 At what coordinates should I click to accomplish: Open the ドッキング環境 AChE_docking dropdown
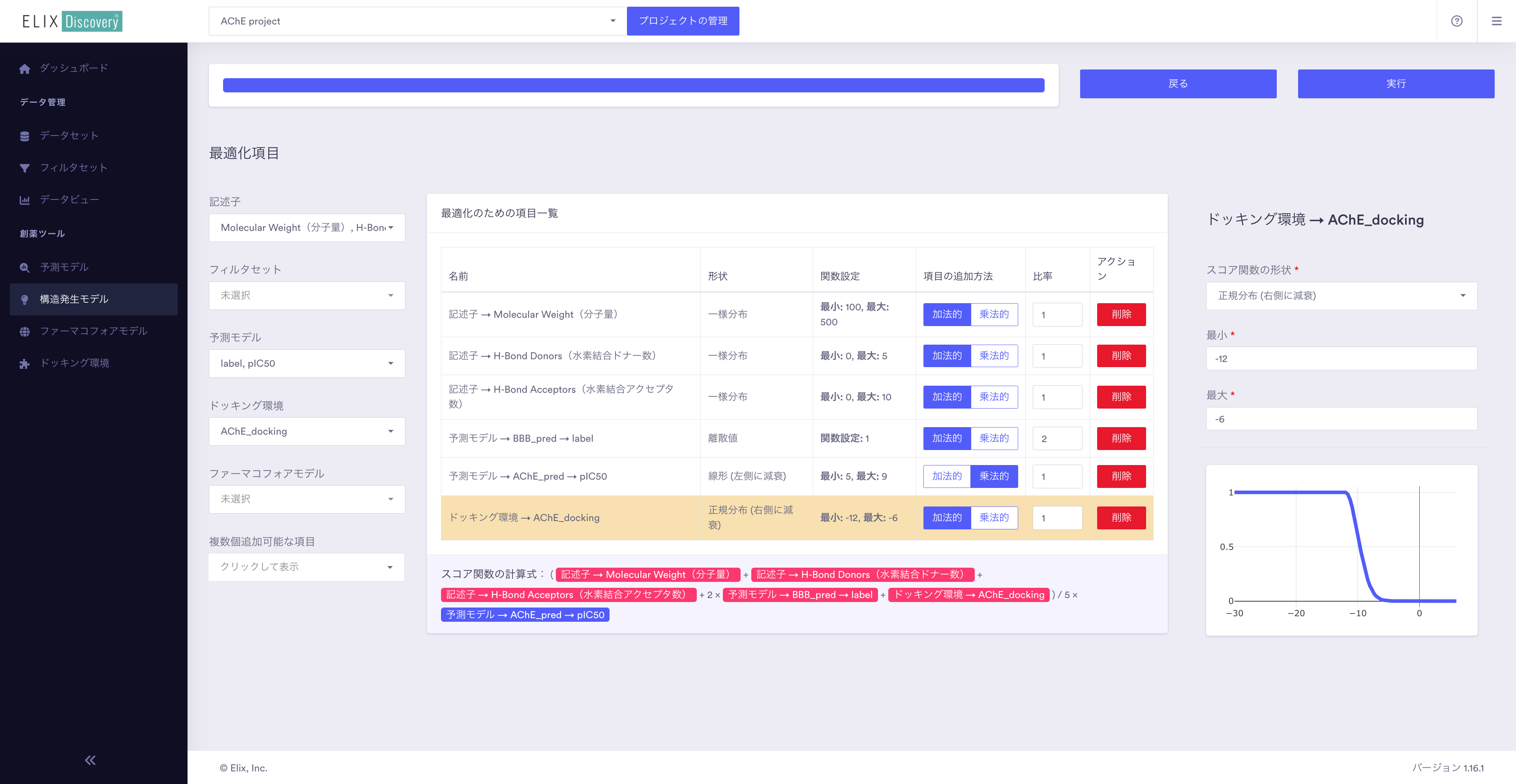pyautogui.click(x=307, y=431)
